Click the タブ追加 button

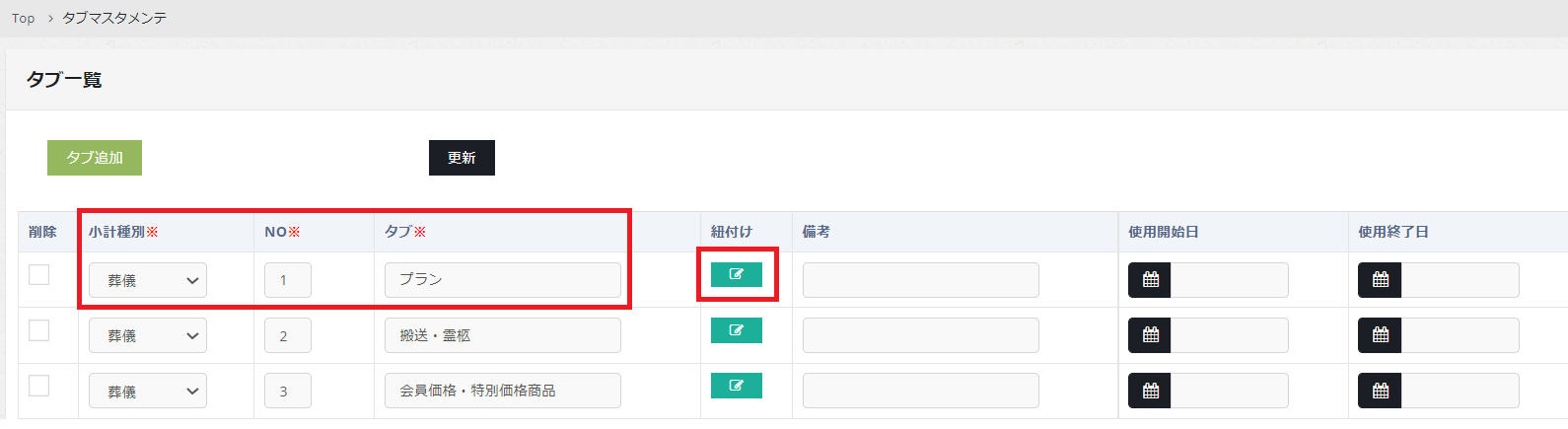[x=95, y=158]
